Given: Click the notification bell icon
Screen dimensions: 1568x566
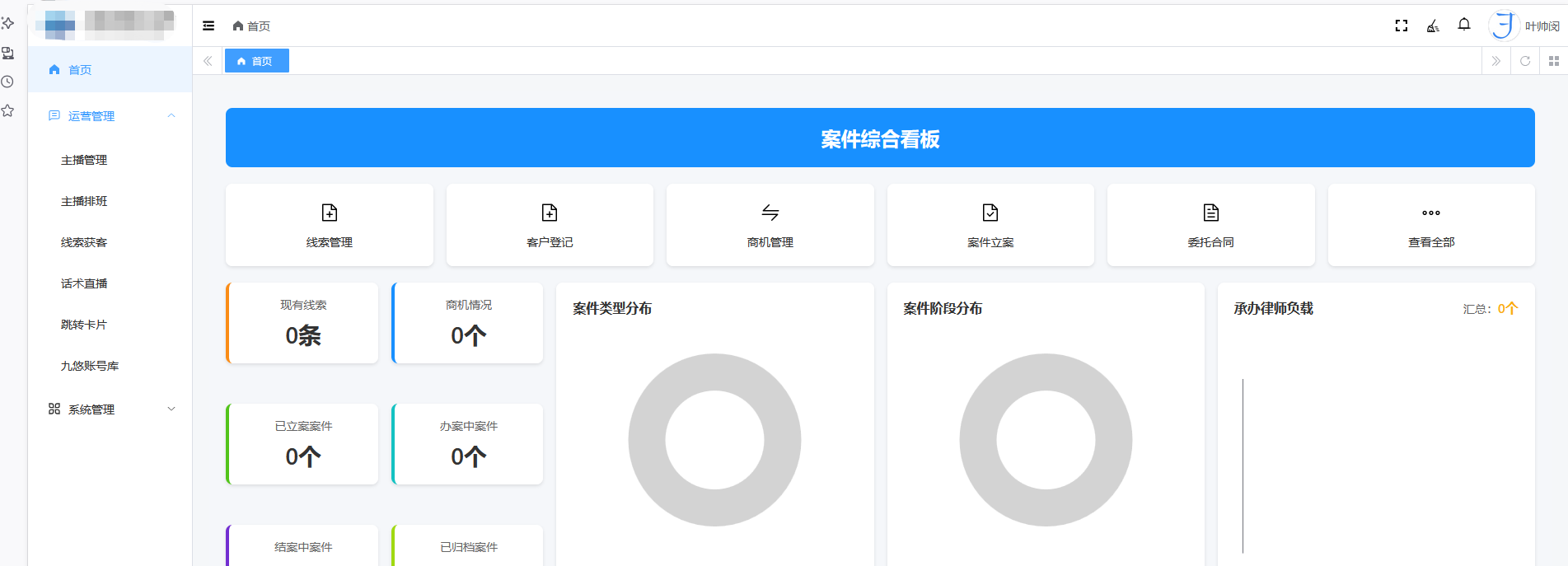Looking at the screenshot, I should 1464,26.
